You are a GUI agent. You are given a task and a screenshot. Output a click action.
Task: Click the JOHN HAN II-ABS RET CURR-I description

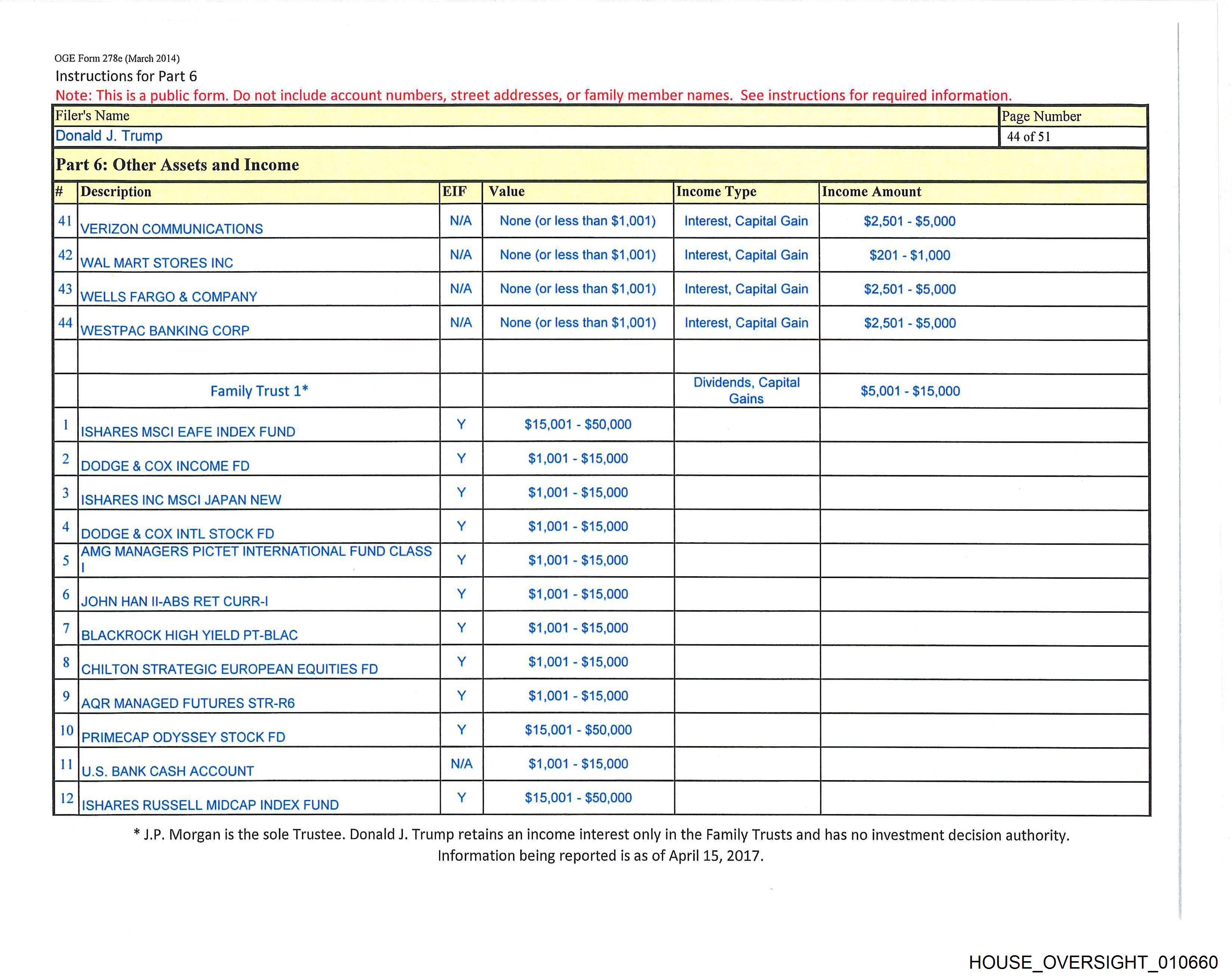tap(174, 601)
